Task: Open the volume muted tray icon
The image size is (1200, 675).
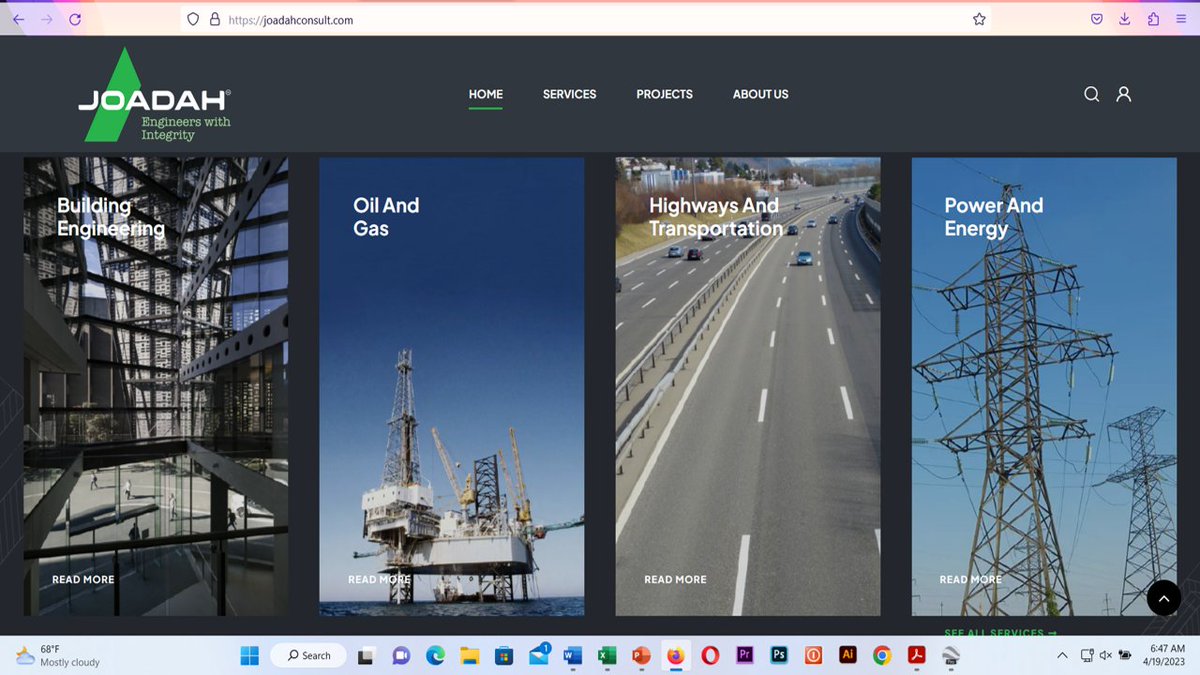Action: 1106,656
